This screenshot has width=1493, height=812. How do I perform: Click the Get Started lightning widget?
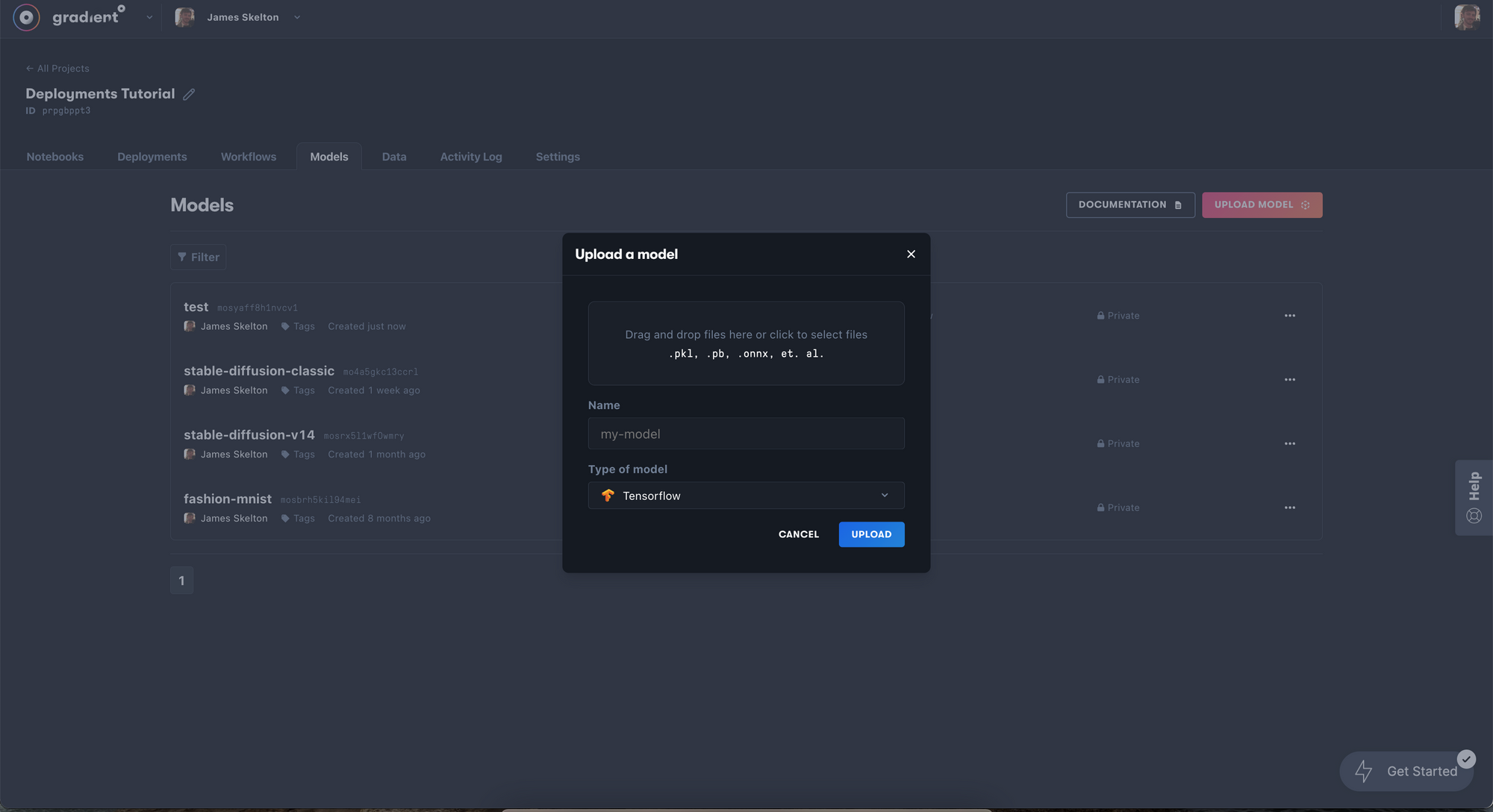tap(1406, 771)
